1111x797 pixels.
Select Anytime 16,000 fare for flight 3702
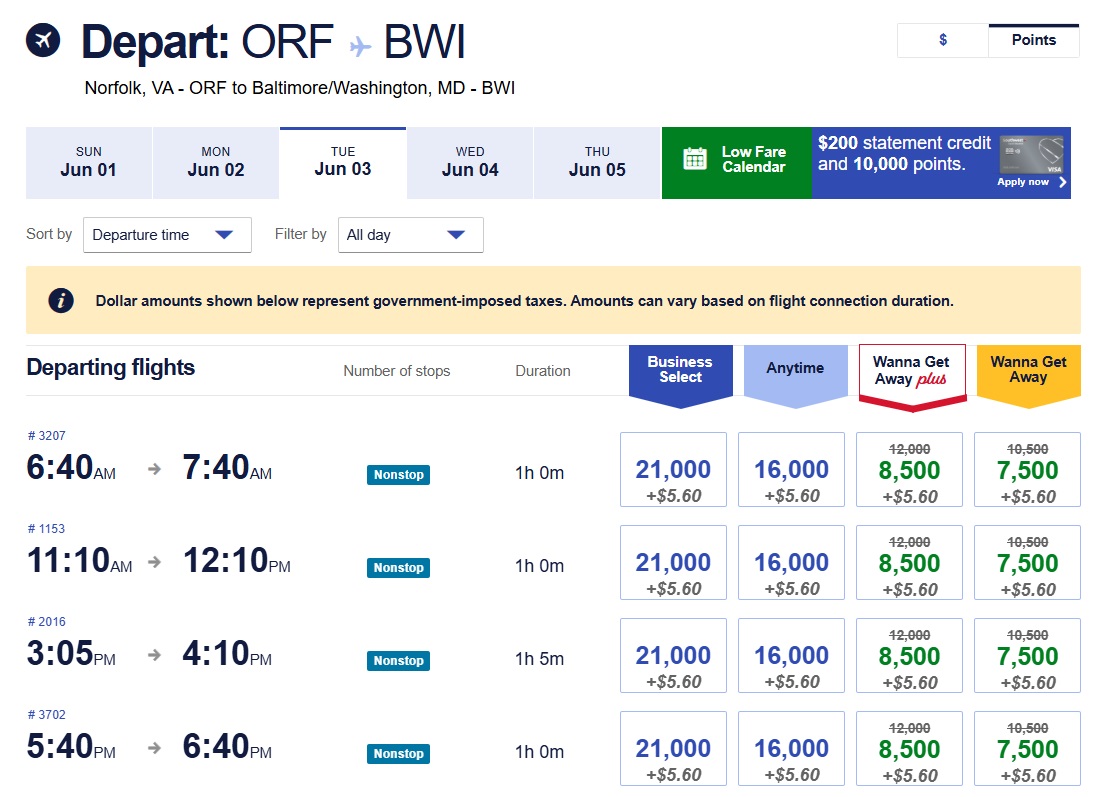point(791,749)
